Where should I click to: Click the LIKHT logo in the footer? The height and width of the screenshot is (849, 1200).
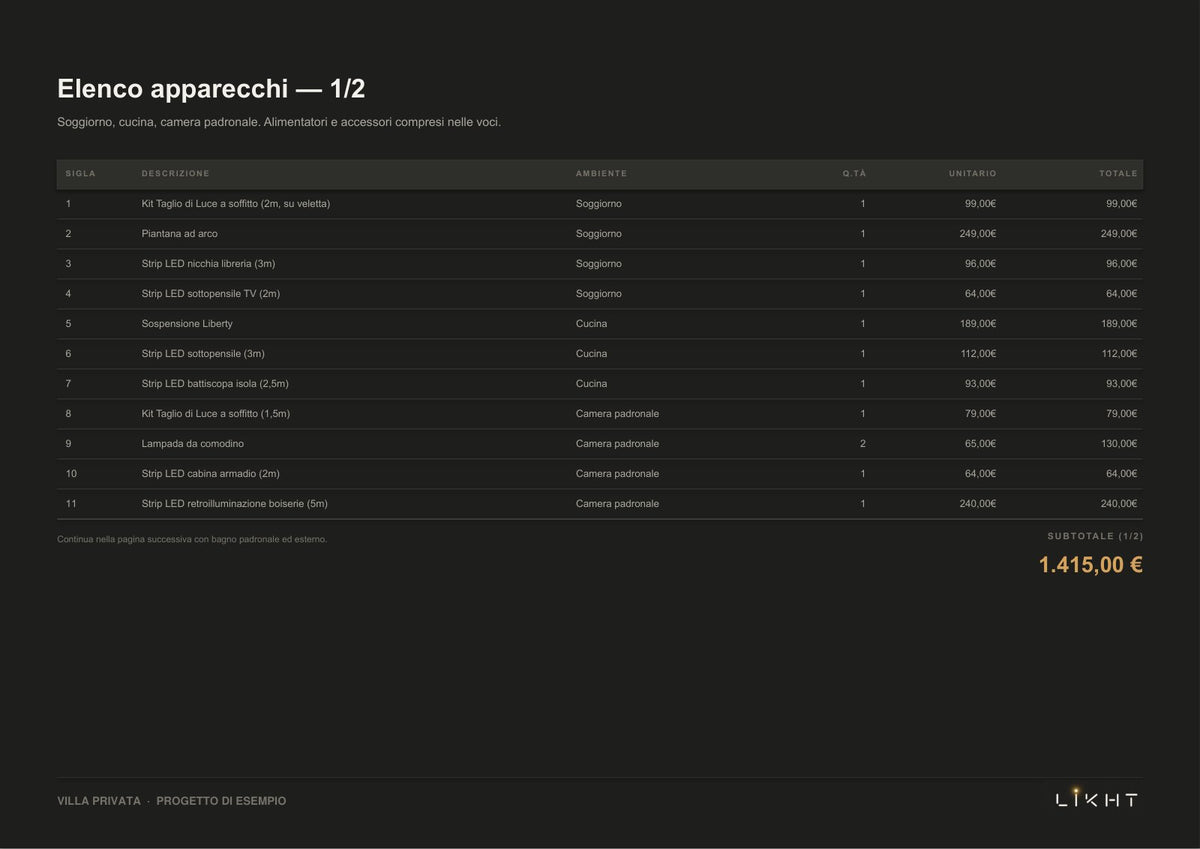click(1097, 798)
